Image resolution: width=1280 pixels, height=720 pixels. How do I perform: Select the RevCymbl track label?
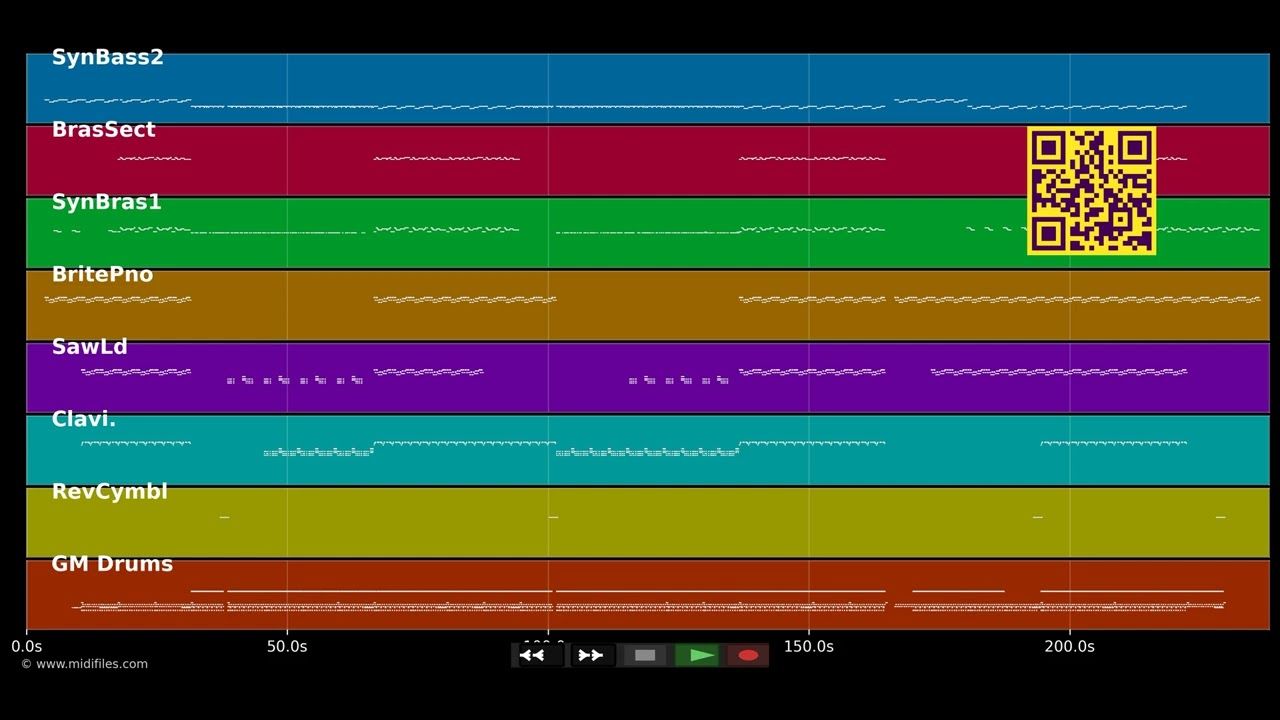point(109,492)
